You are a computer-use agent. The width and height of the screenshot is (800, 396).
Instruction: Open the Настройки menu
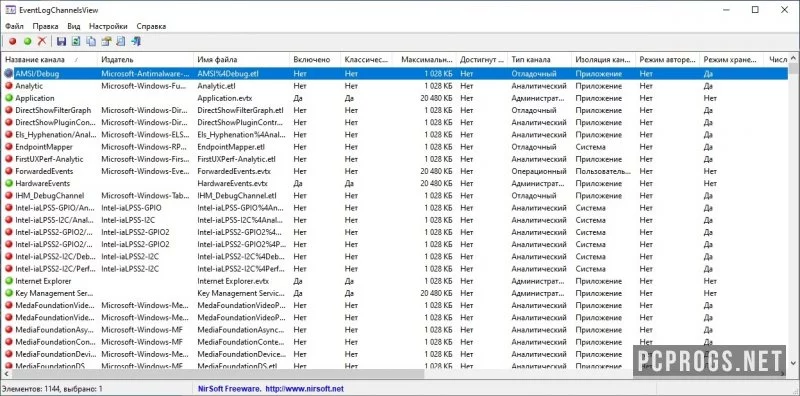pyautogui.click(x=108, y=26)
